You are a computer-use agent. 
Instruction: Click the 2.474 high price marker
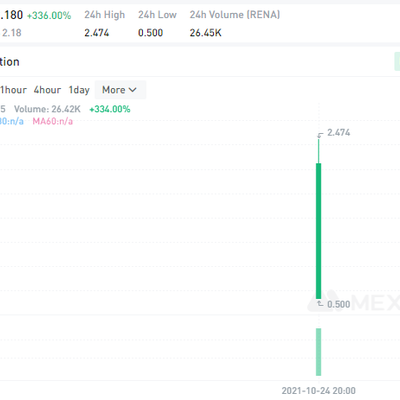(338, 133)
